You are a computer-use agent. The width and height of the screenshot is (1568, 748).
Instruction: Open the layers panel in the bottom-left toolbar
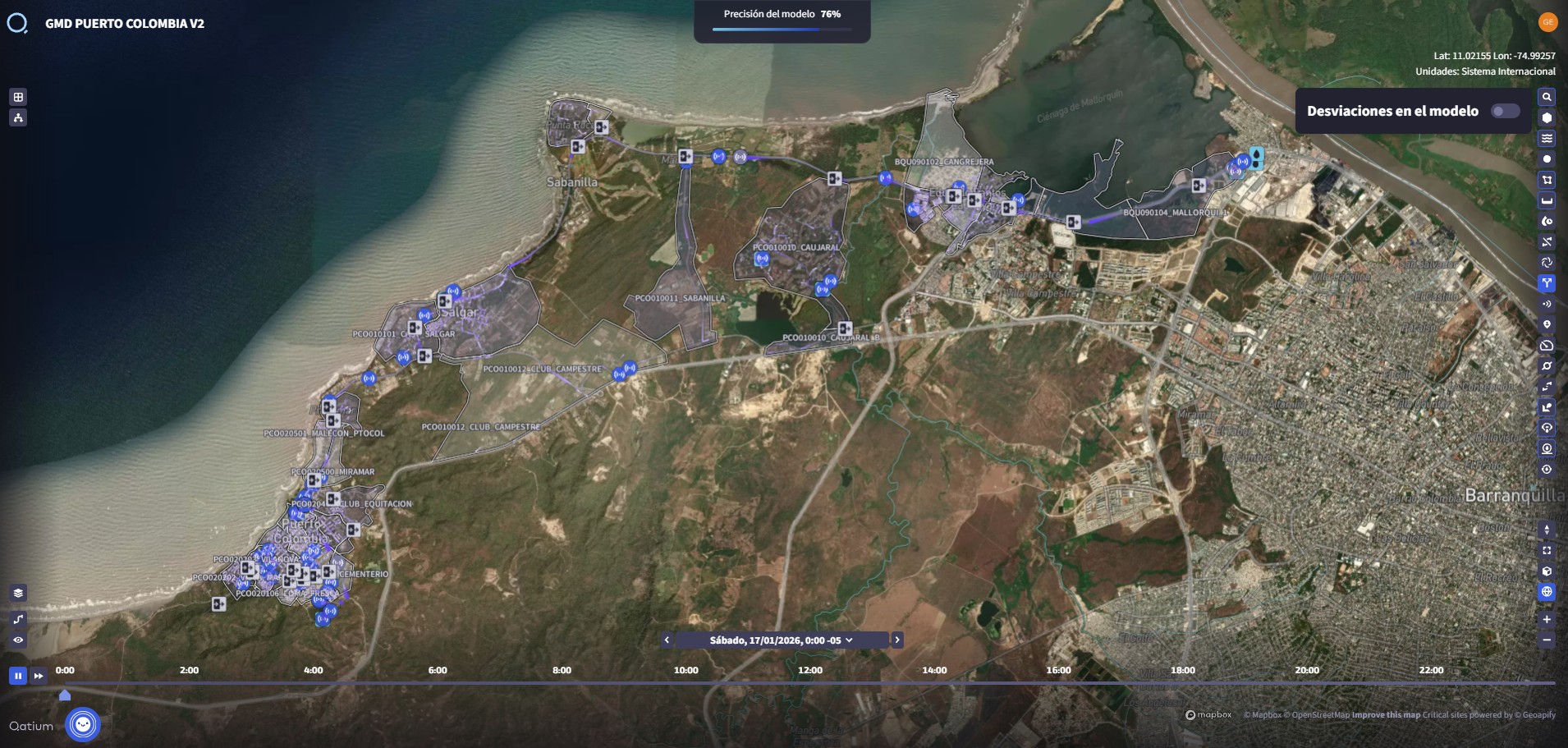[18, 593]
